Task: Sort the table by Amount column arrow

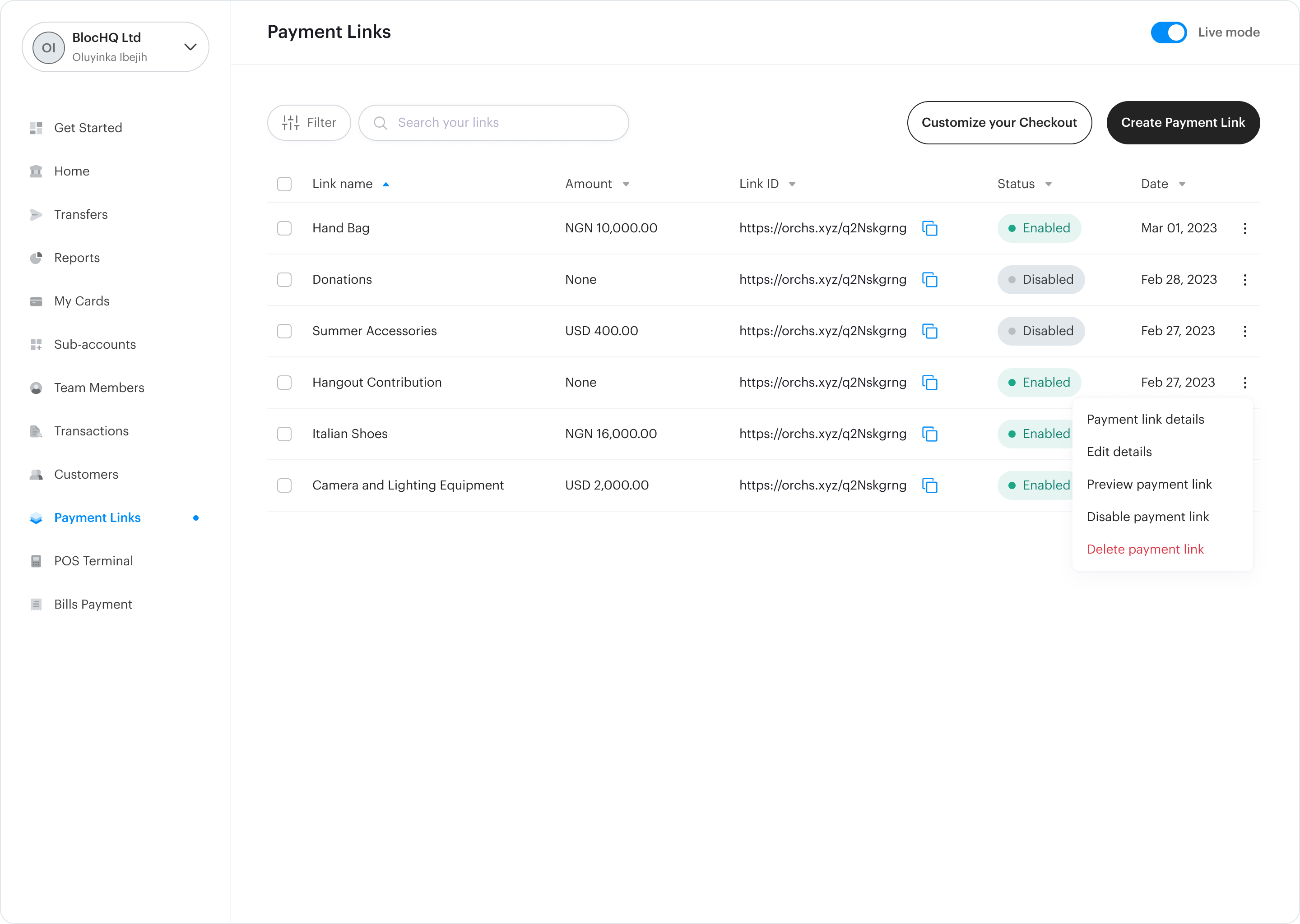Action: click(626, 185)
